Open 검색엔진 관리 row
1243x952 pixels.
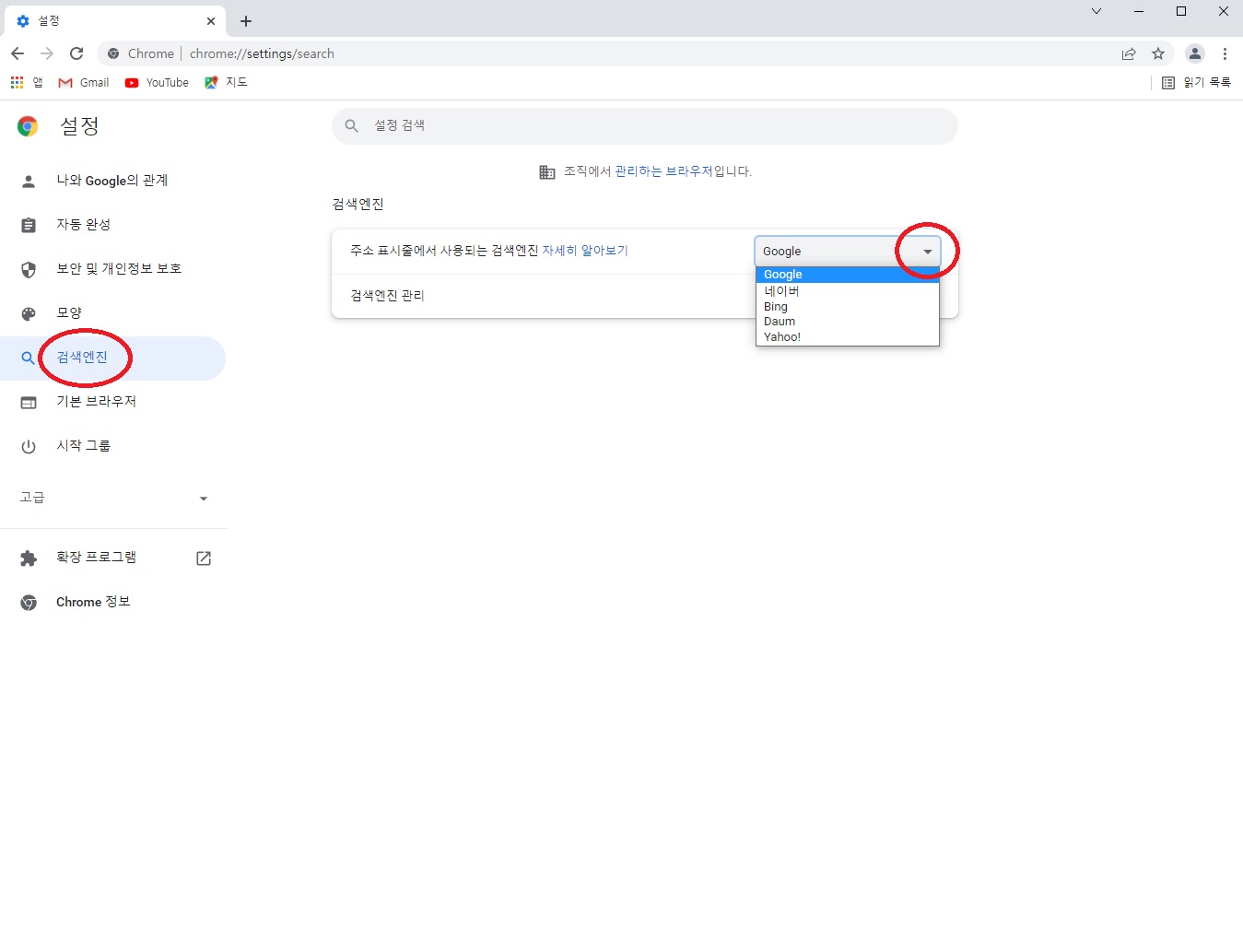tap(644, 296)
